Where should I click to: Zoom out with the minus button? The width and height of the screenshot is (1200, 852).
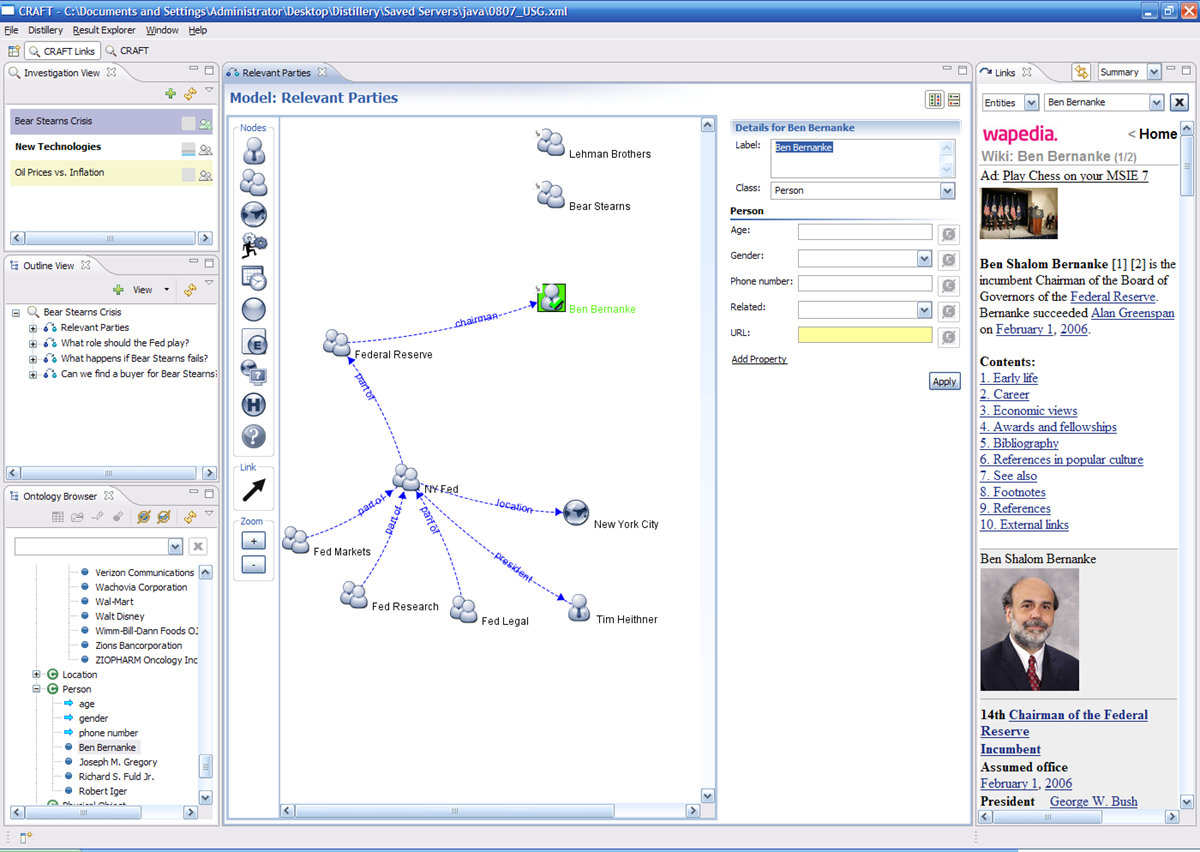[x=254, y=565]
